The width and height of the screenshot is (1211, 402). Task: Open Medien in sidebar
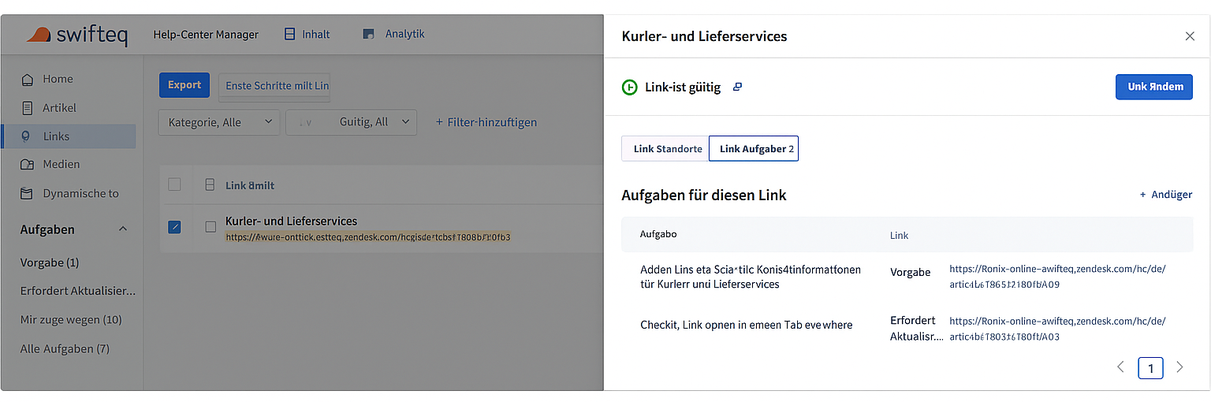point(61,164)
